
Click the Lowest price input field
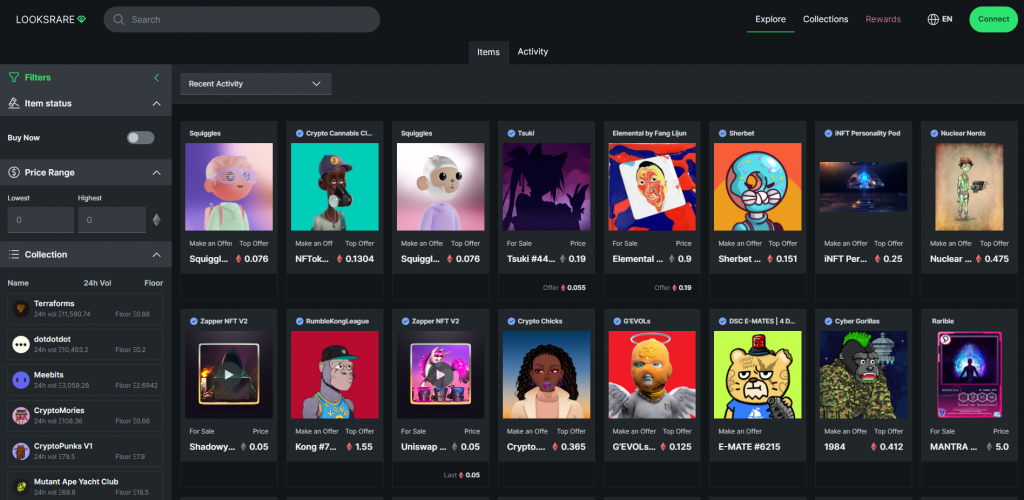click(x=40, y=220)
